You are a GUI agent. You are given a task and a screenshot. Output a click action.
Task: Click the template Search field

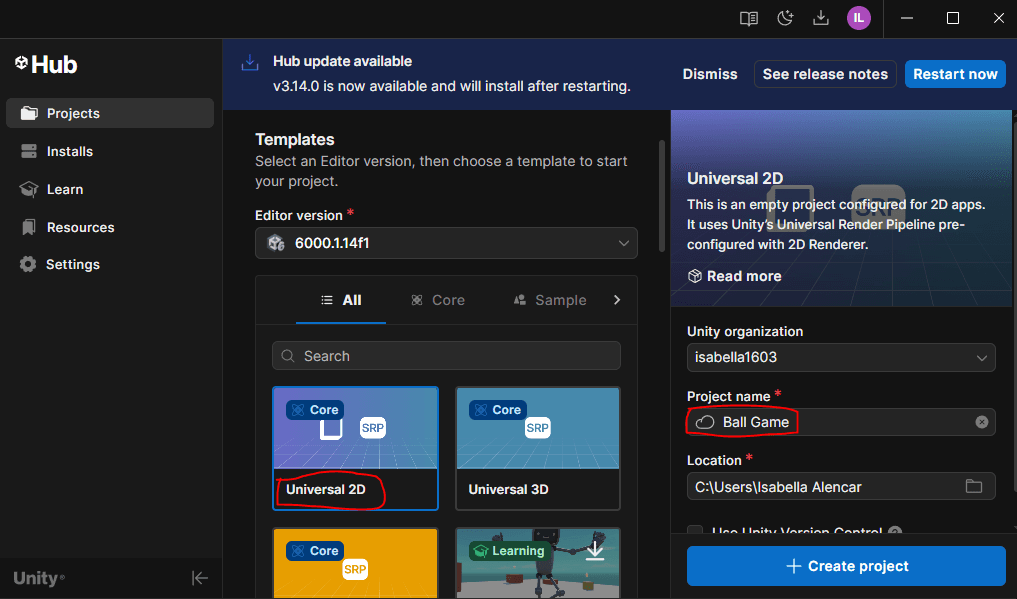(x=446, y=356)
